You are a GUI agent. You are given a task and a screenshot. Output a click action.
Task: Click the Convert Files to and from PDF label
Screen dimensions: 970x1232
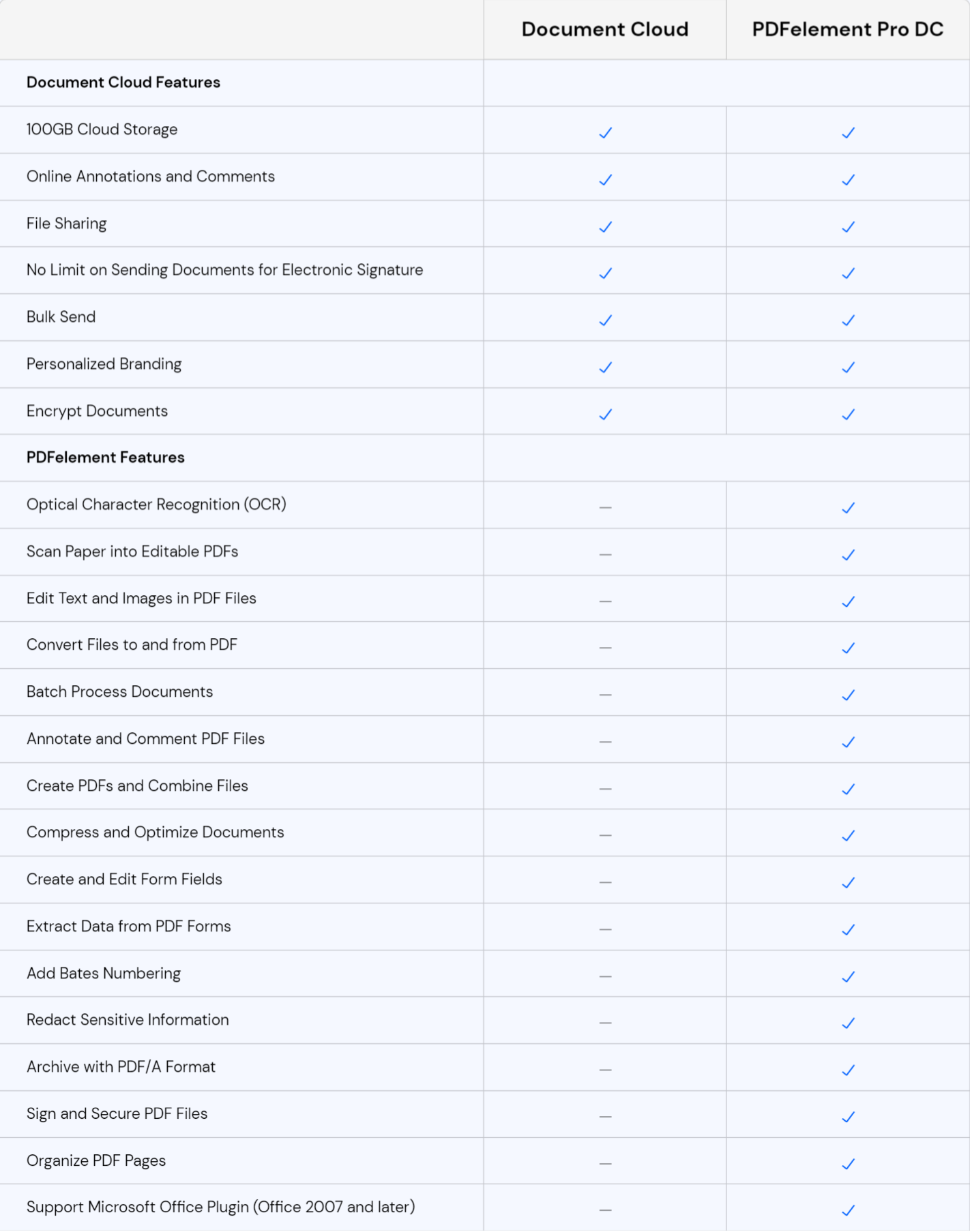132,645
